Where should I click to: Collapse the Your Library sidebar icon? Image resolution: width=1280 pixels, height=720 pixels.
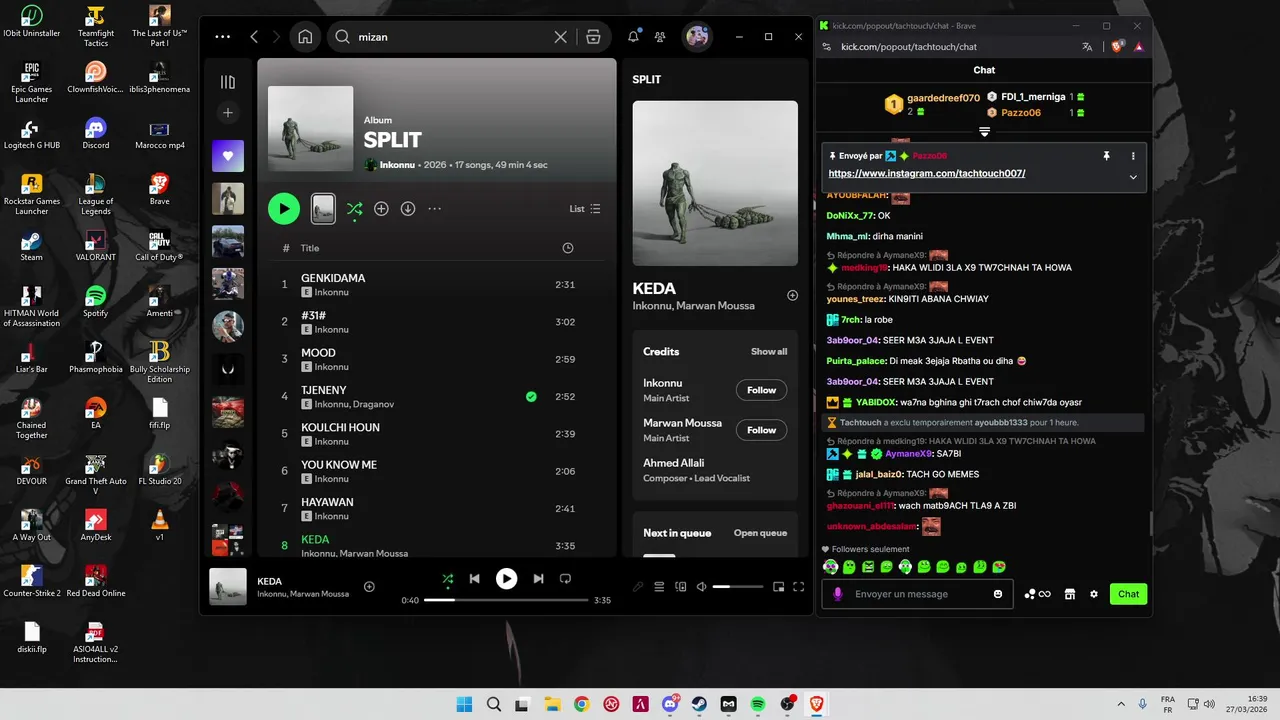coord(228,82)
